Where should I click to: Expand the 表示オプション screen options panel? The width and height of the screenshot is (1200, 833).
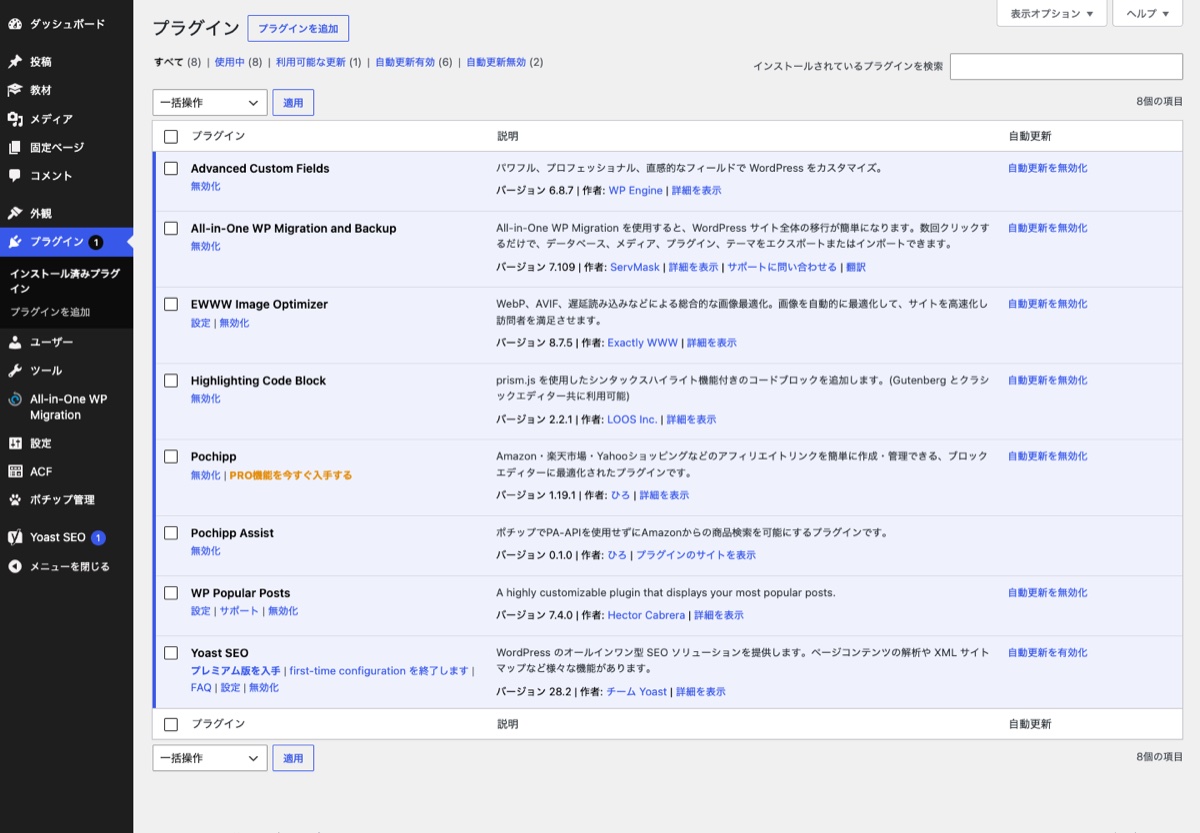[1051, 14]
